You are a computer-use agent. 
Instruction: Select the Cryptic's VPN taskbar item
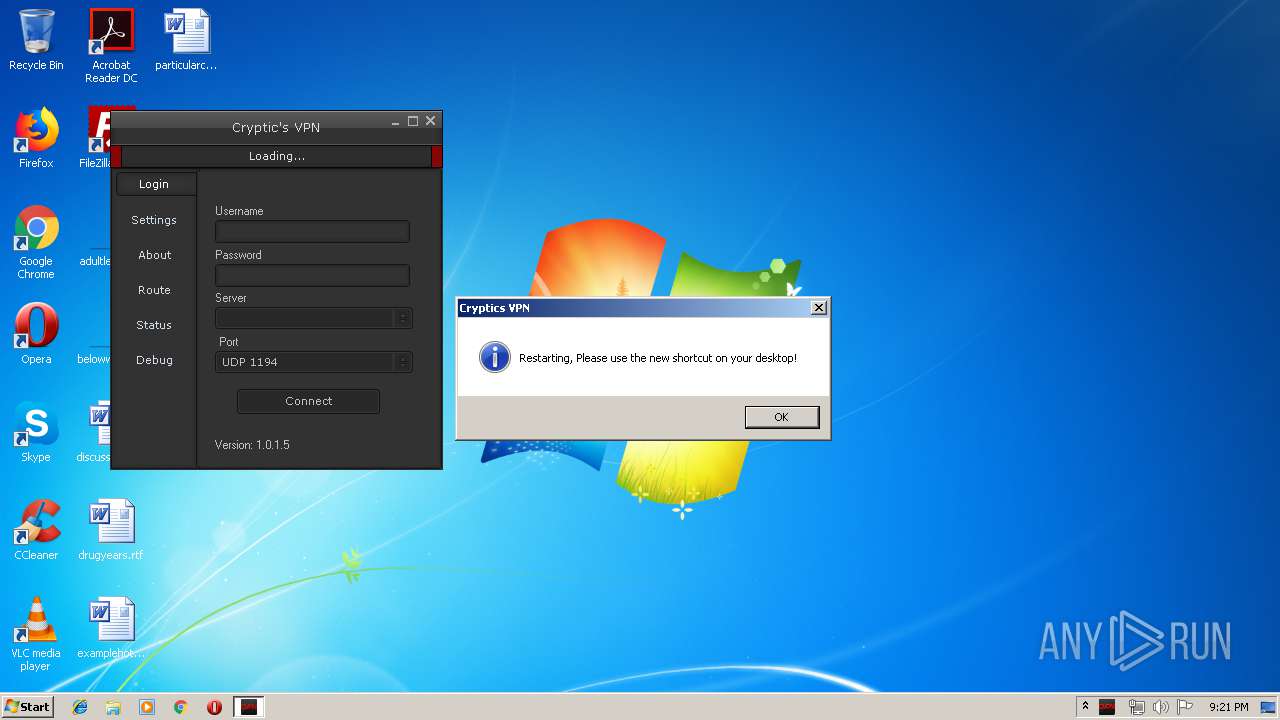(249, 707)
